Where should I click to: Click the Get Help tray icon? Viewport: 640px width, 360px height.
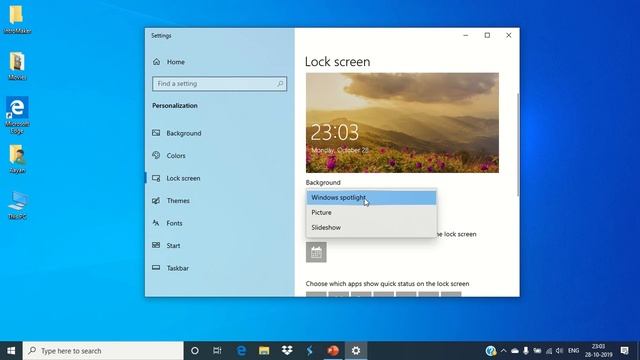491,351
